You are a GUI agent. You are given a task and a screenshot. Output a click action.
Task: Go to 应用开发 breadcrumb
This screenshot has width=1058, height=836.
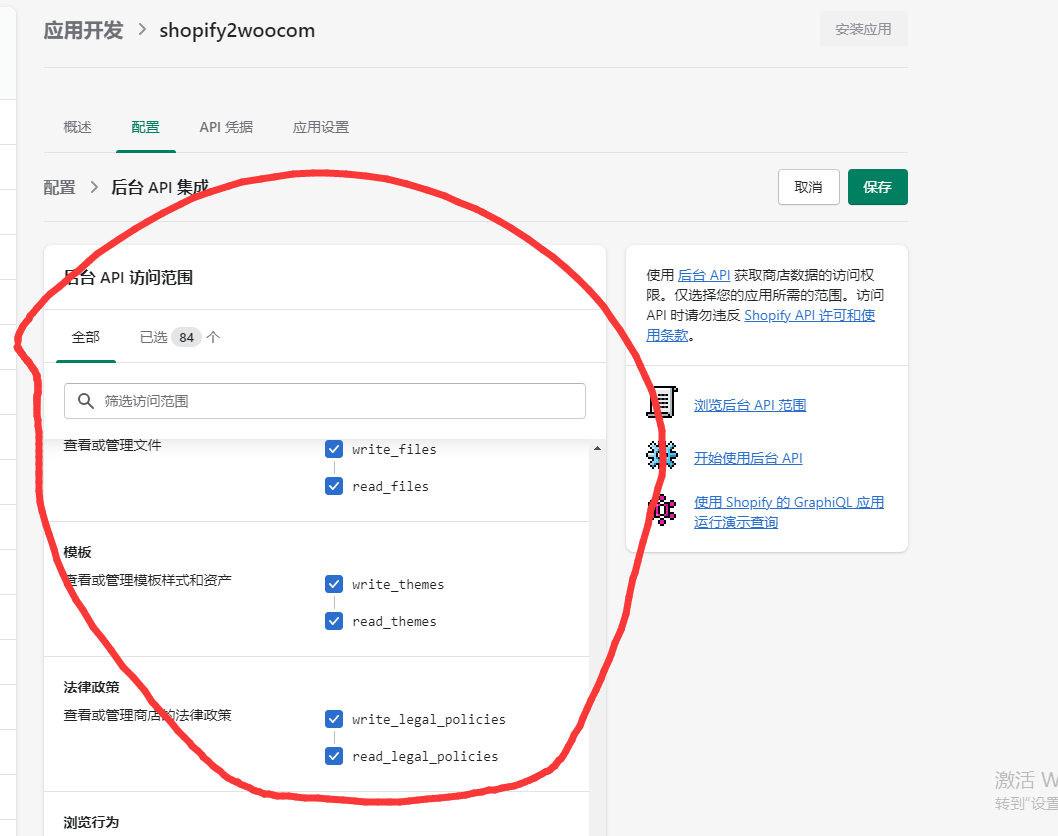pos(84,30)
